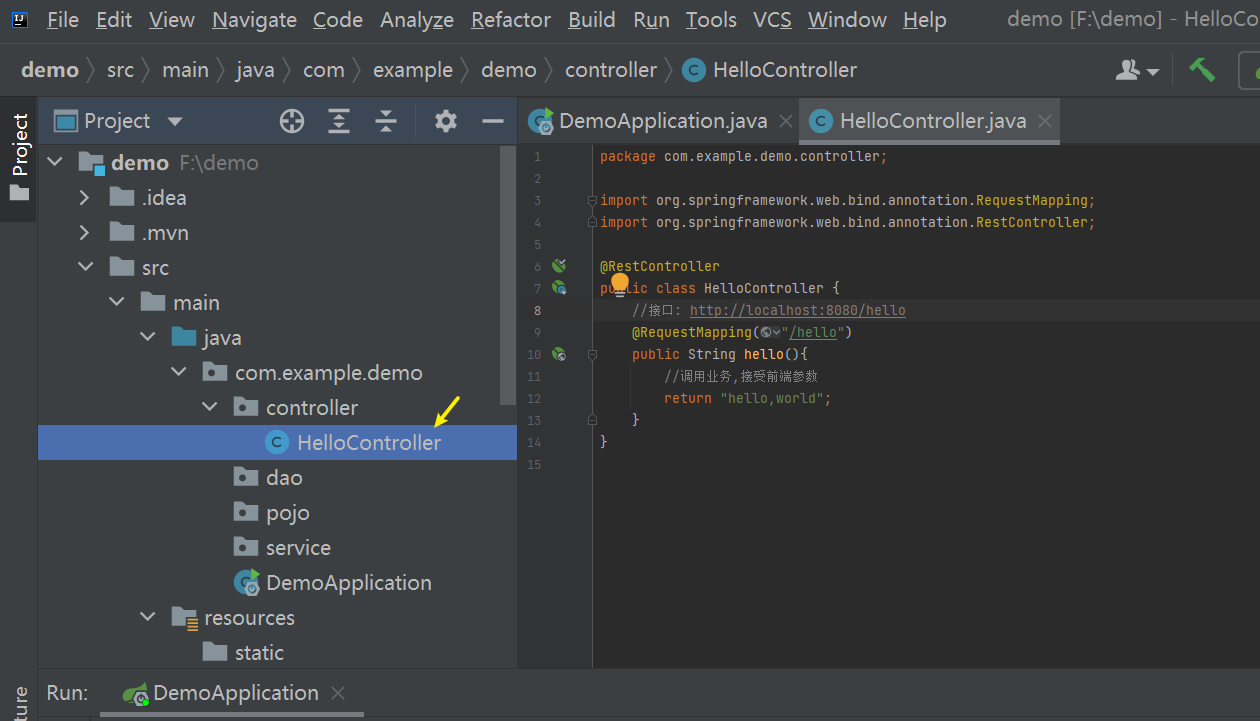This screenshot has height=721, width=1260.
Task: Open the Analyze menu
Action: (417, 20)
